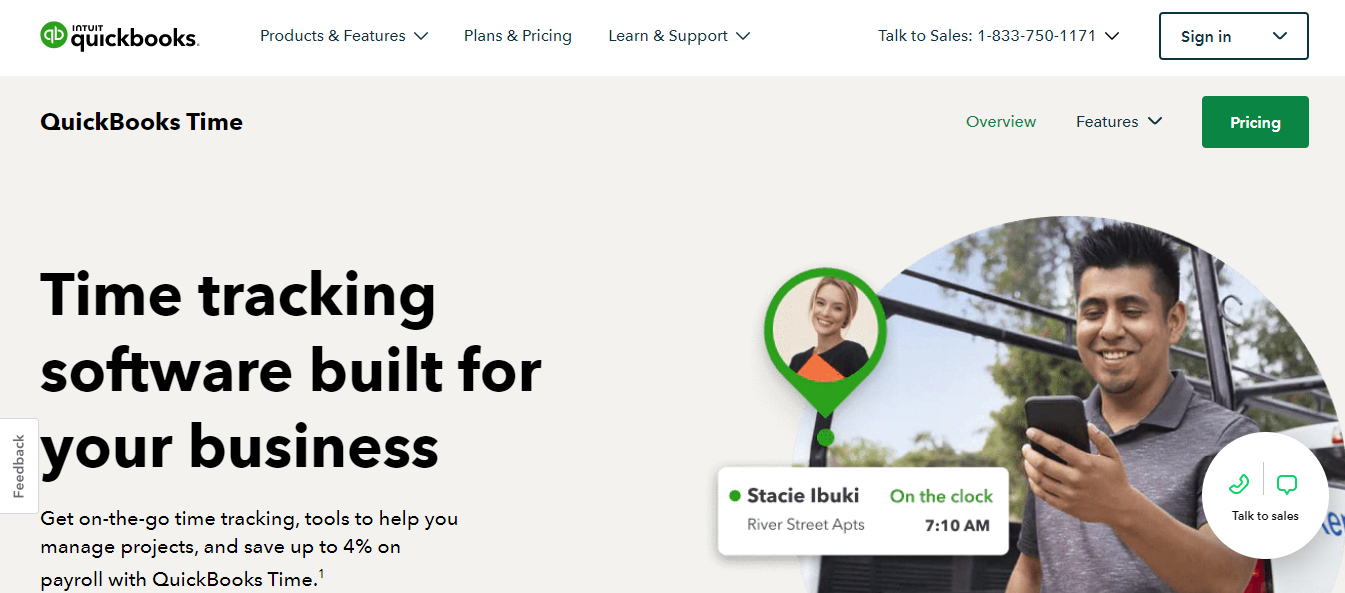Viewport: 1345px width, 593px height.
Task: Open the Learn & Support dropdown
Action: 679,36
